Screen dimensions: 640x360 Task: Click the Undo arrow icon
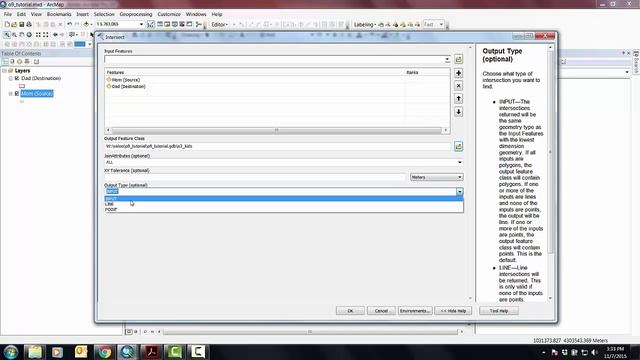point(69,24)
